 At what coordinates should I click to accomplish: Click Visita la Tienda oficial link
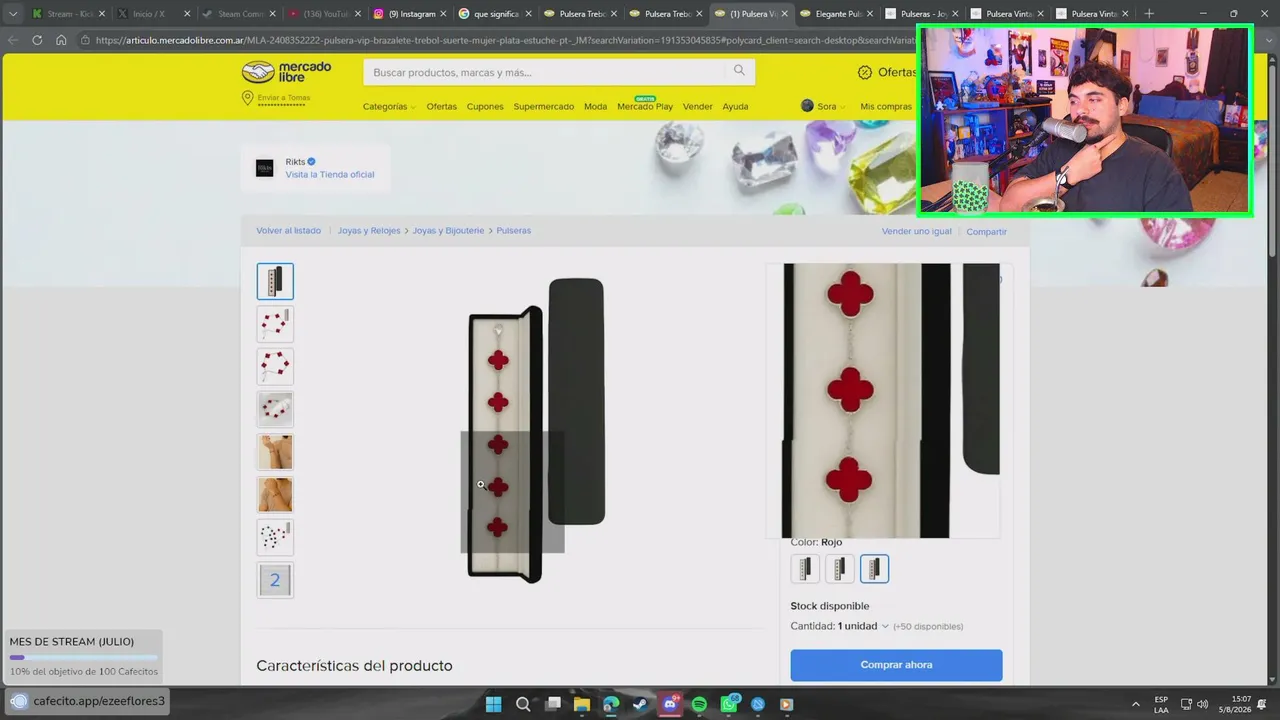[x=330, y=174]
